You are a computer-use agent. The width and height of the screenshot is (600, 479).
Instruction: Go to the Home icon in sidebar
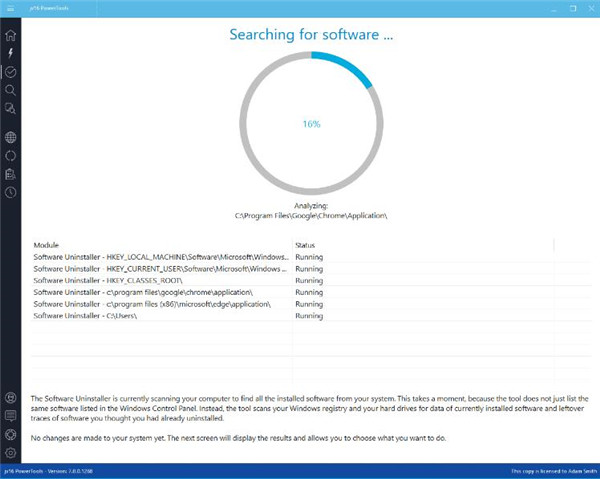10,35
